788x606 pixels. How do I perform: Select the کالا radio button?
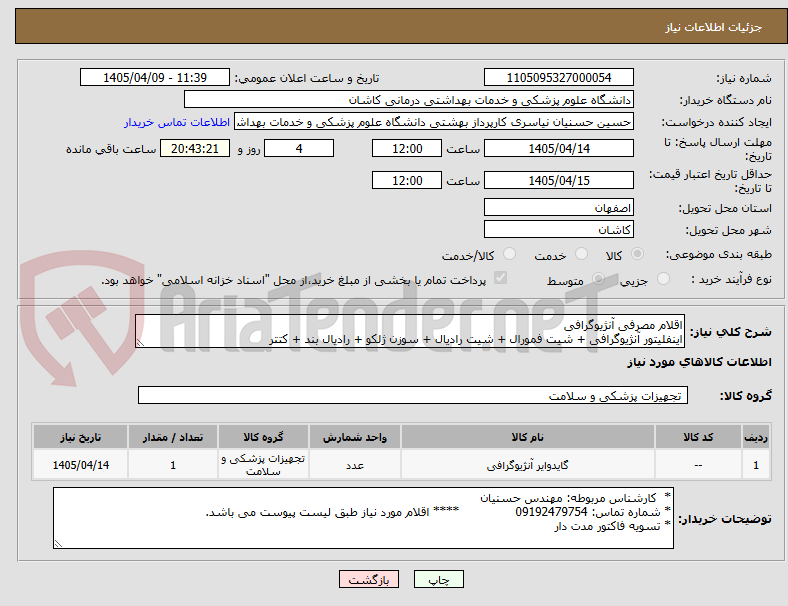pyautogui.click(x=637, y=254)
